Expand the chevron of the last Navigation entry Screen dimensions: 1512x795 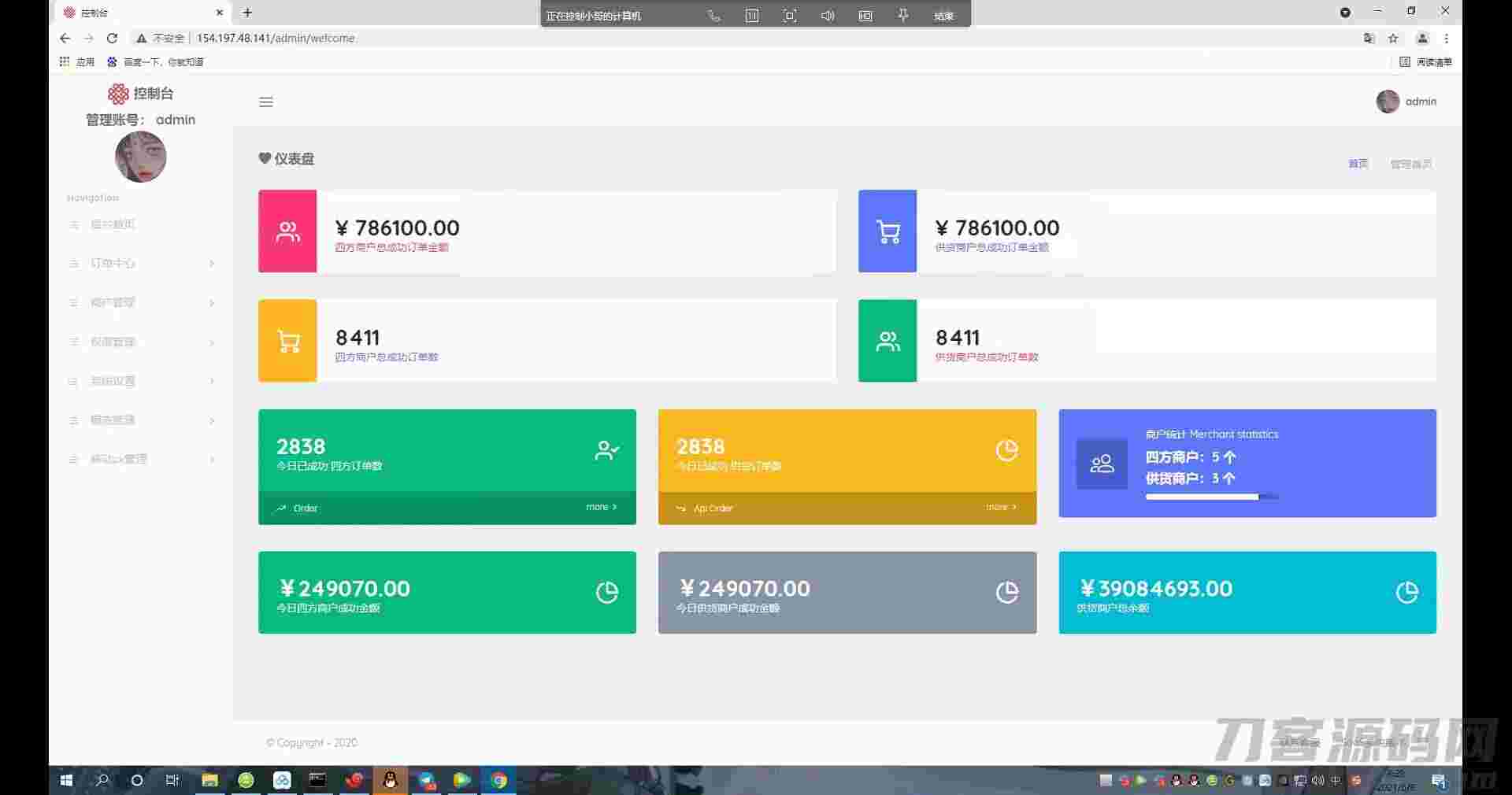pyautogui.click(x=212, y=460)
